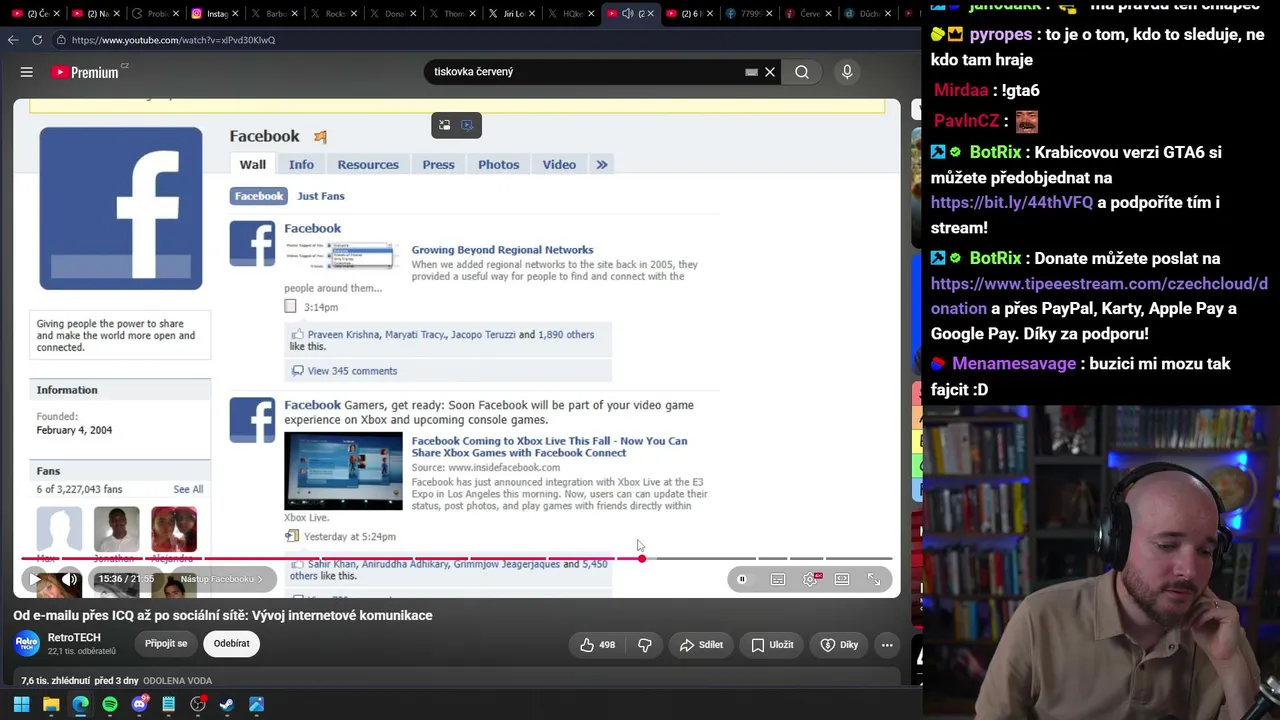Open the RetroTECH channel avatar
The height and width of the screenshot is (720, 1280).
point(27,643)
